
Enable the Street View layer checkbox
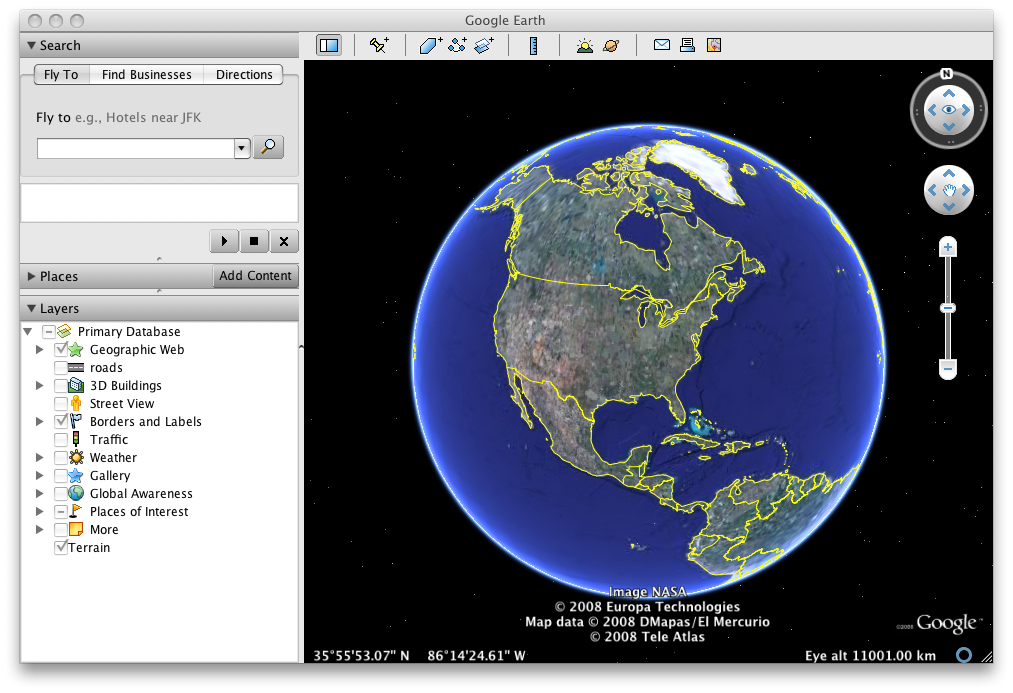[x=61, y=404]
